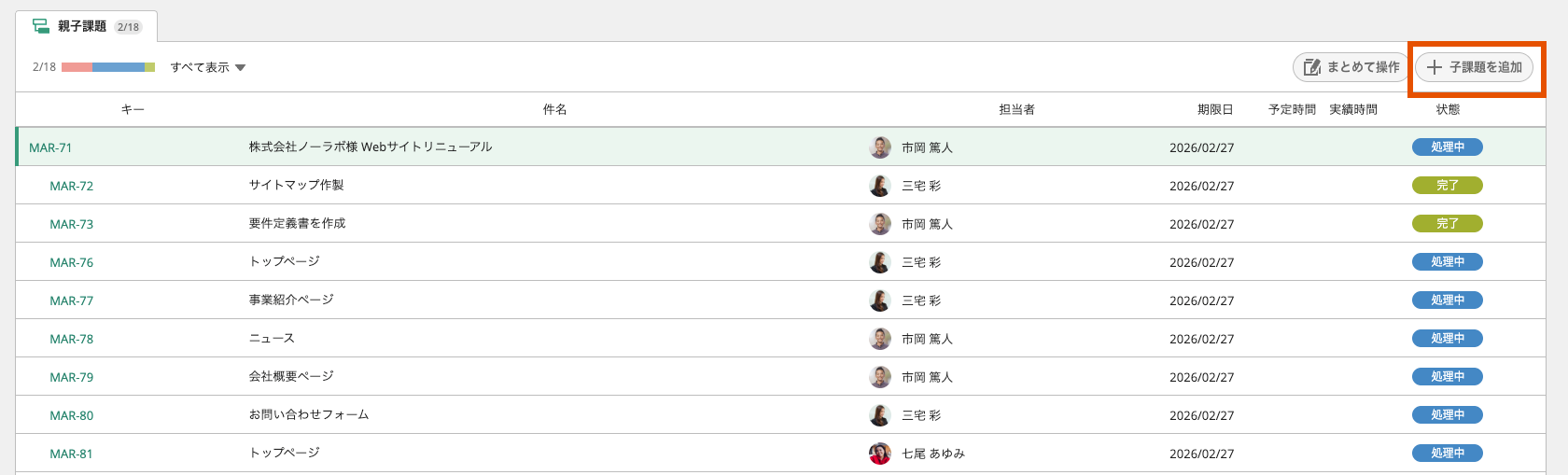Open issue link MAR-80

coord(72,415)
